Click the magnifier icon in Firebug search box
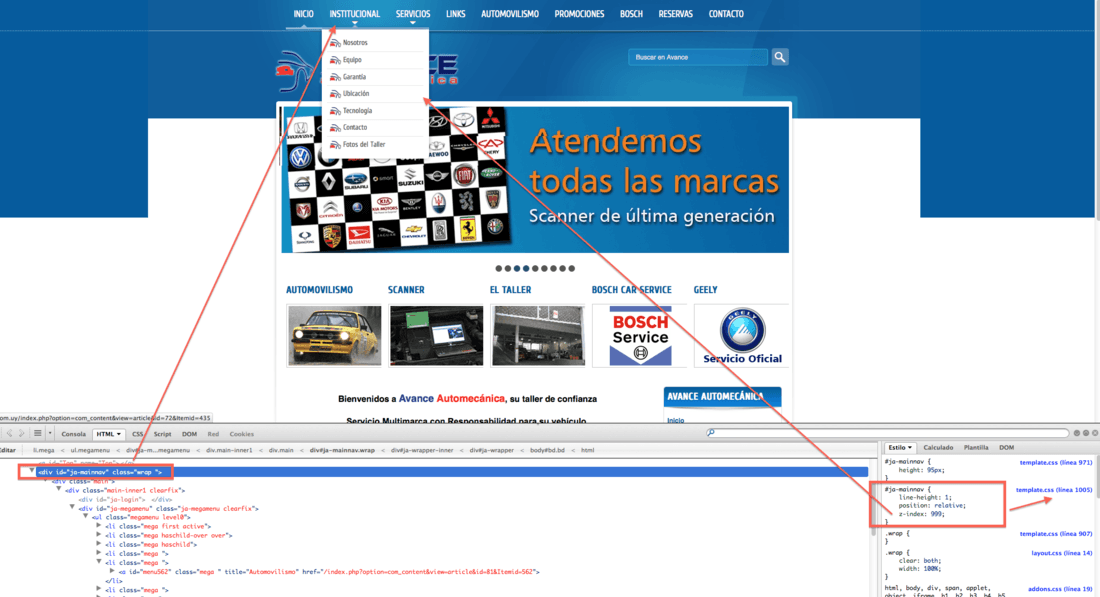This screenshot has height=597, width=1100. click(711, 433)
